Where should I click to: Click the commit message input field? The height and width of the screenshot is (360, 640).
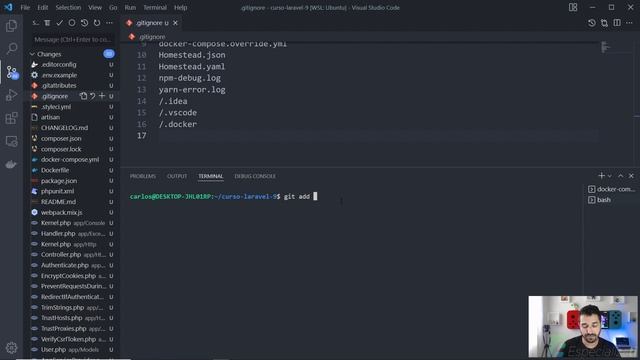[73, 40]
